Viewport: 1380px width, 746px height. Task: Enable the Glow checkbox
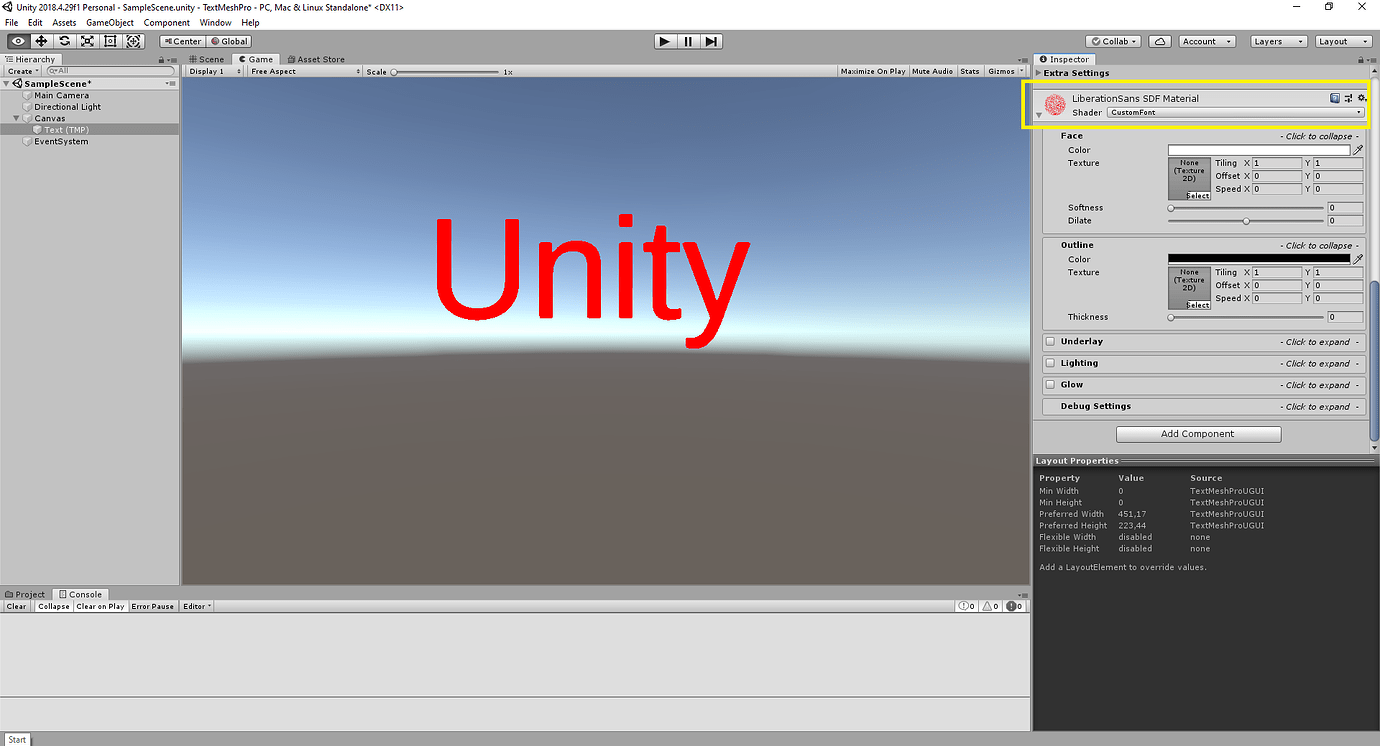click(x=1050, y=384)
